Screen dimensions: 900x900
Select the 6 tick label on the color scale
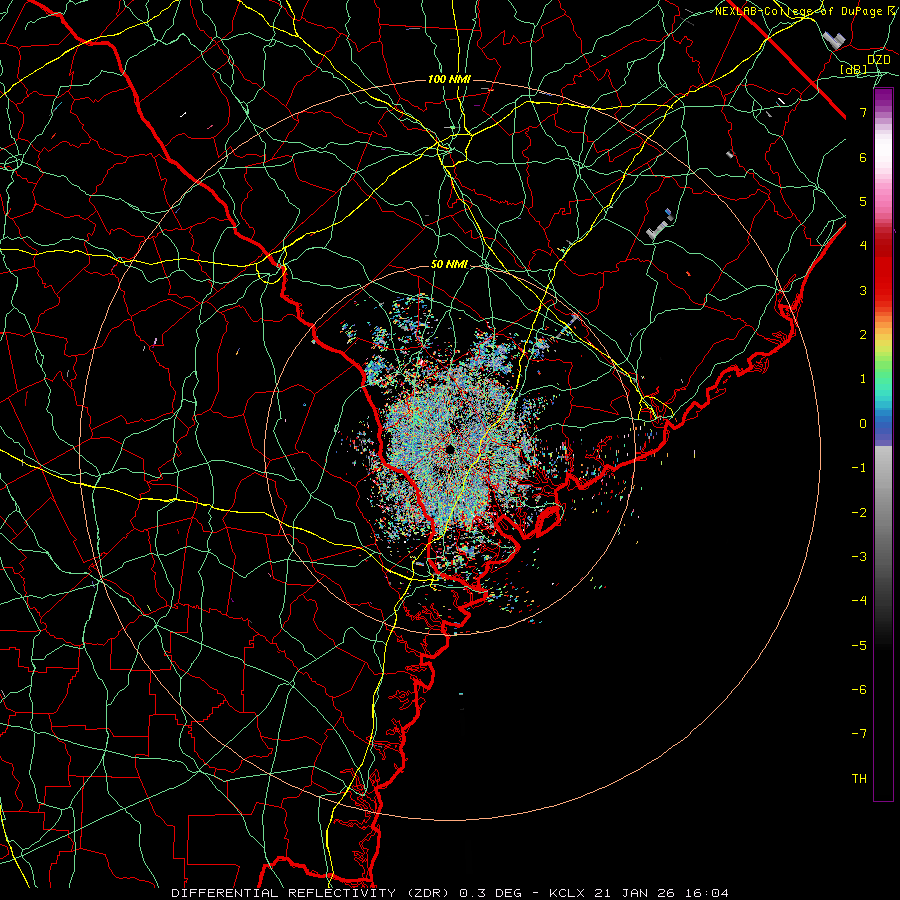click(x=863, y=157)
